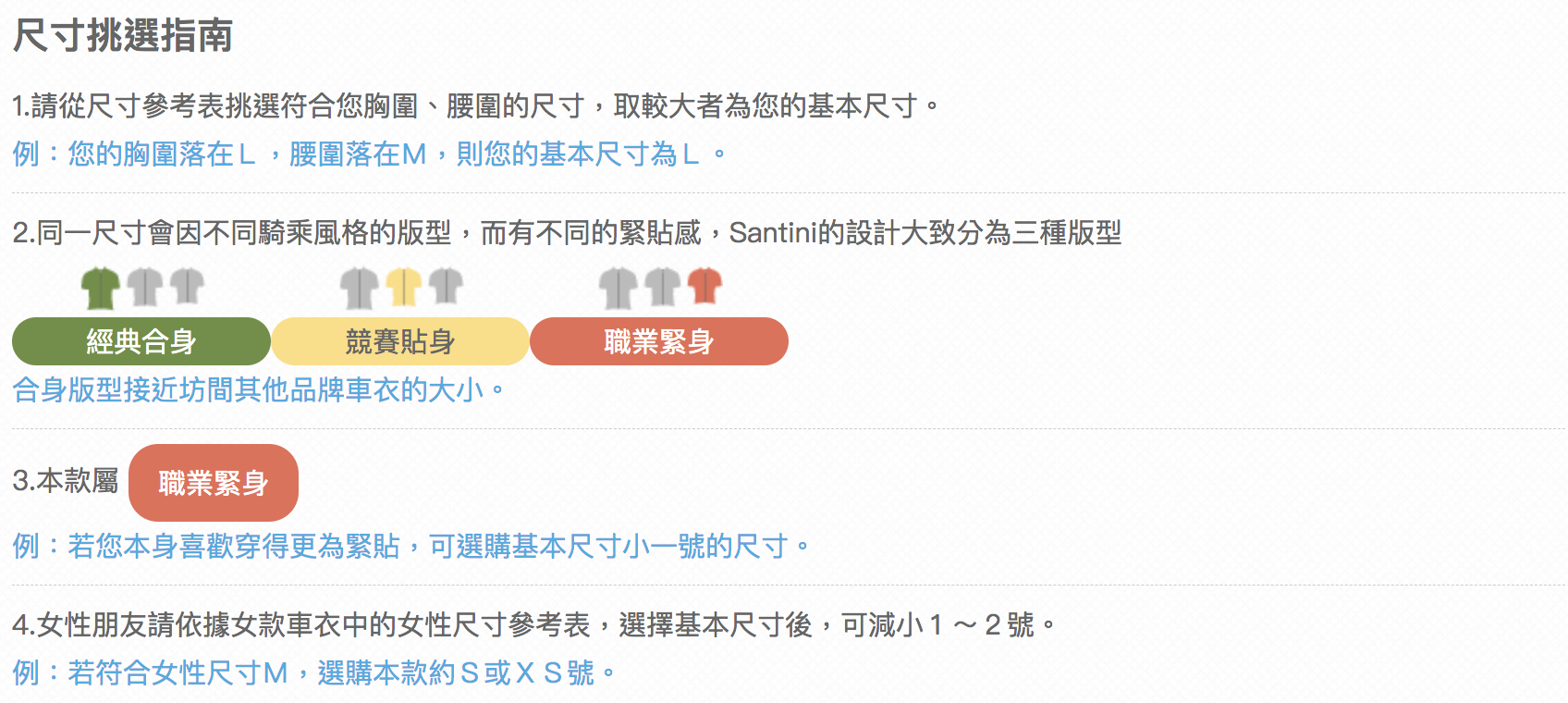Select the green 經典合身 fit pill

coord(141,341)
